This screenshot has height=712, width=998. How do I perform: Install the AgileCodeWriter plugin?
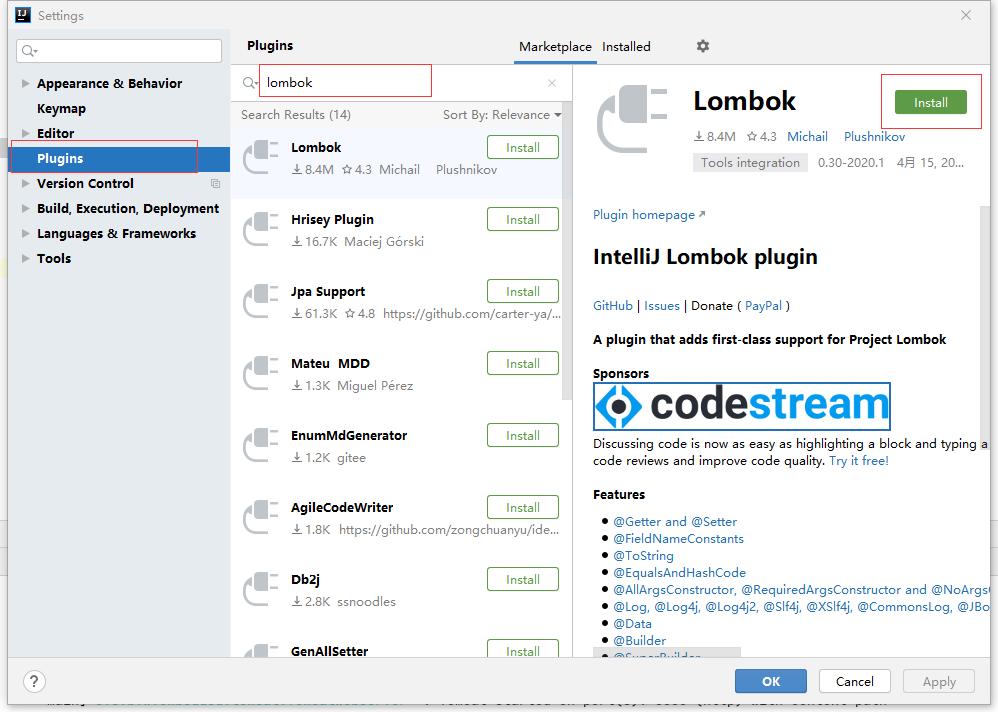[523, 507]
